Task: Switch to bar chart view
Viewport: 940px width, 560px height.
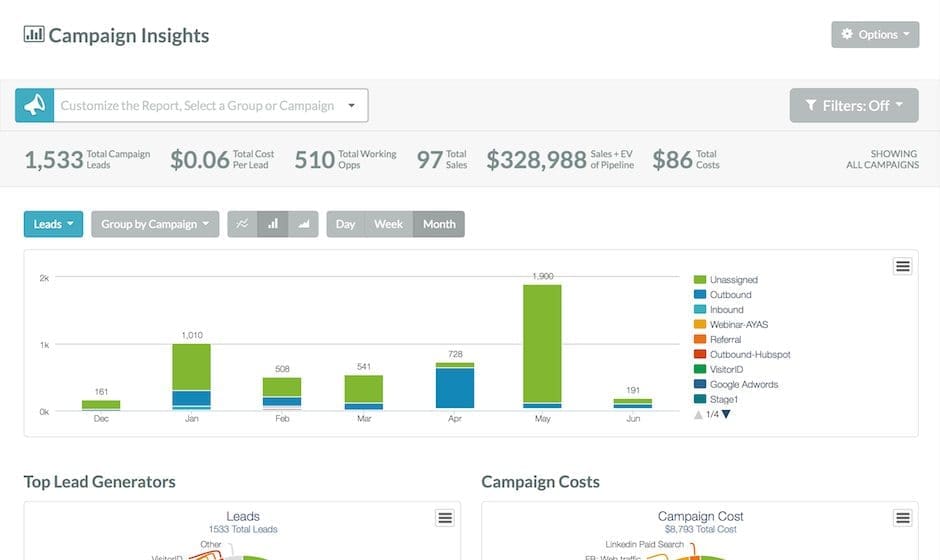Action: (x=273, y=224)
